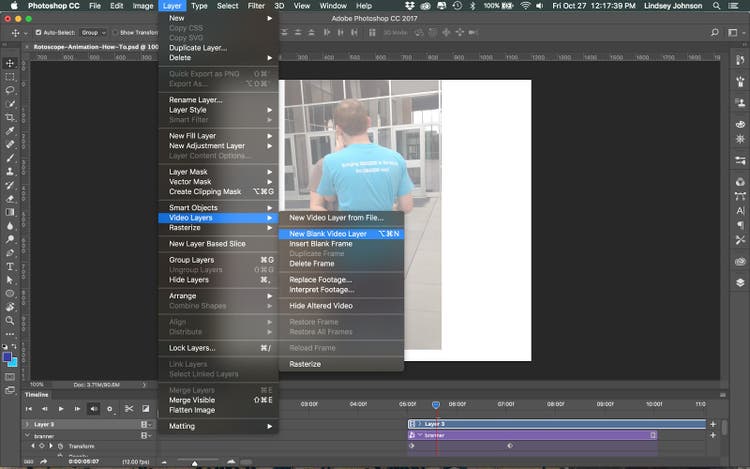Screen dimensions: 750x469
Task: Expand the Layer 3 timeline track
Action: 27,424
